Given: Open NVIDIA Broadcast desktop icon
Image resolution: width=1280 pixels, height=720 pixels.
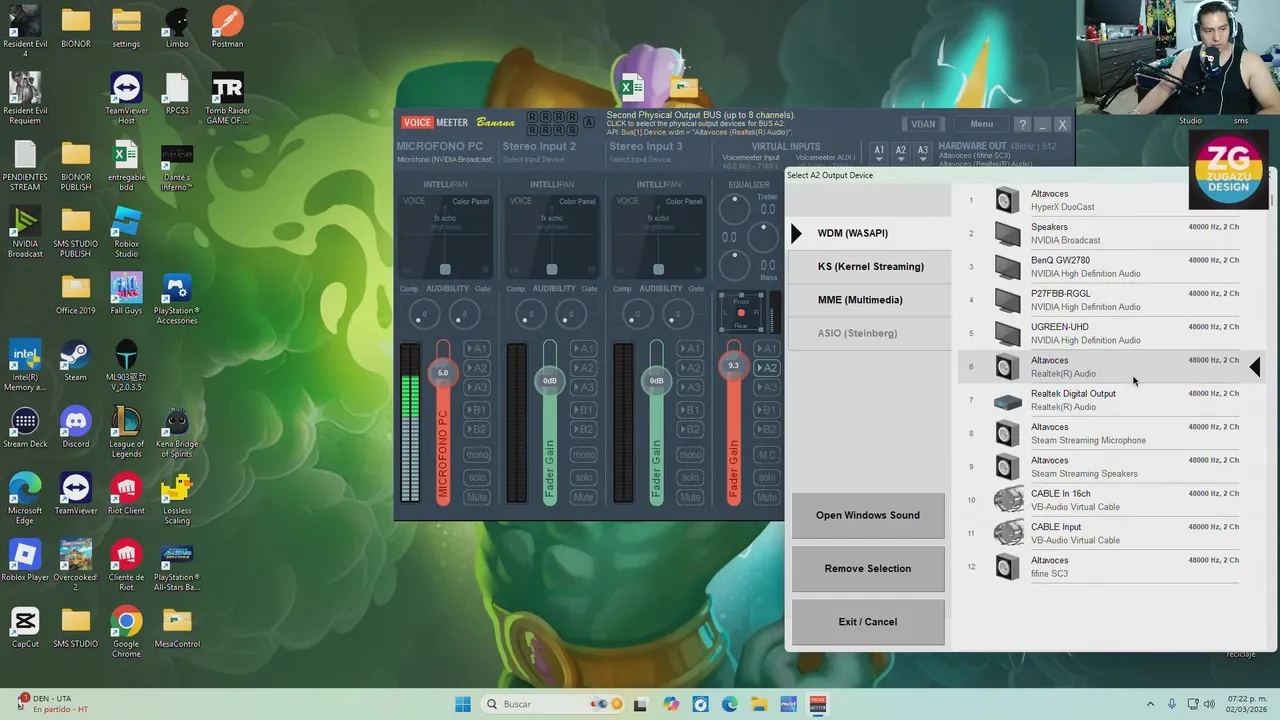Looking at the screenshot, I should pyautogui.click(x=25, y=232).
